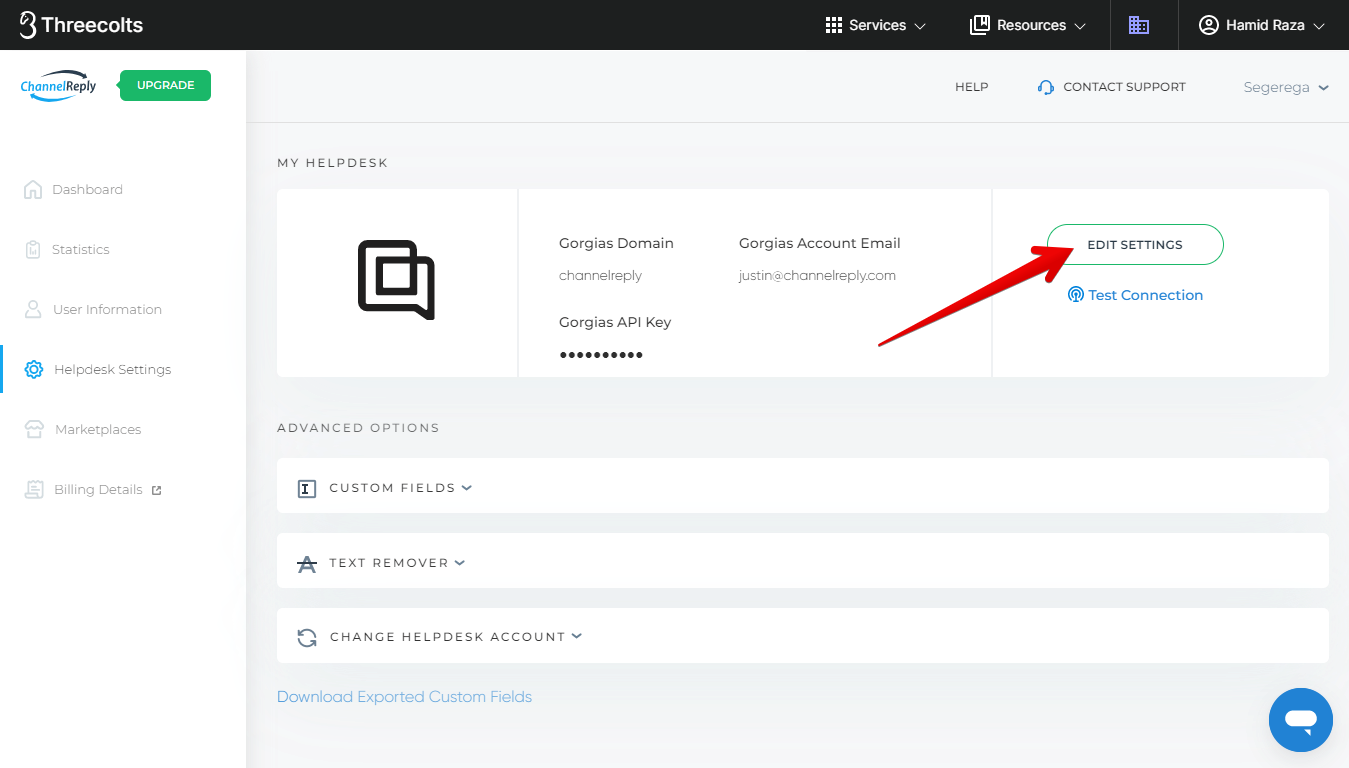Viewport: 1349px width, 768px height.
Task: Click the Statistics clipboard icon
Action: [33, 249]
